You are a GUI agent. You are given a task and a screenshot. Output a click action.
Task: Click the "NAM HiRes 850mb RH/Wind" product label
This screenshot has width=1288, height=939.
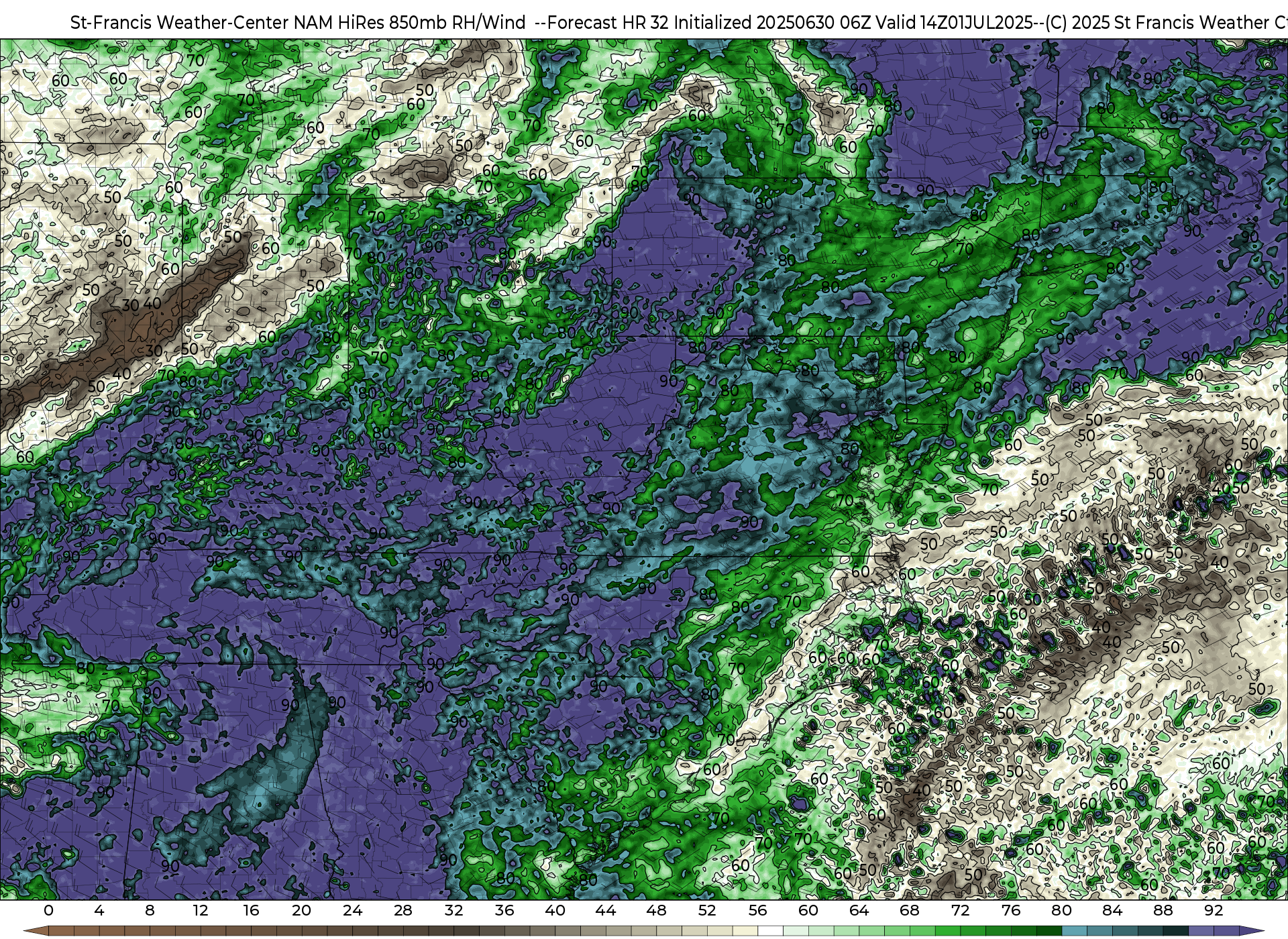[x=410, y=23]
